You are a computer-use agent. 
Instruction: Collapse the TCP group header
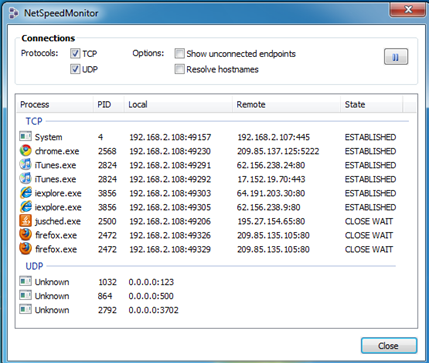[34, 121]
